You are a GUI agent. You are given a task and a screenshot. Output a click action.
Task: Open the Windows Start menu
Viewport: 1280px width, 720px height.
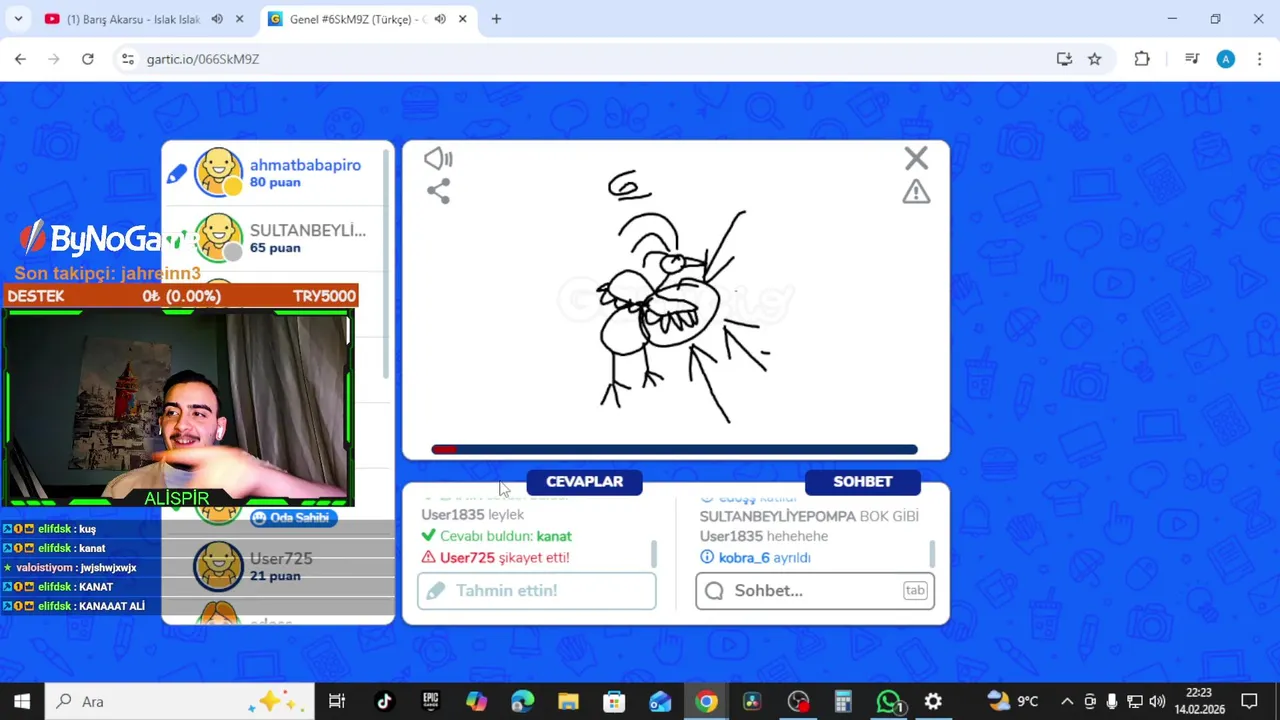22,701
